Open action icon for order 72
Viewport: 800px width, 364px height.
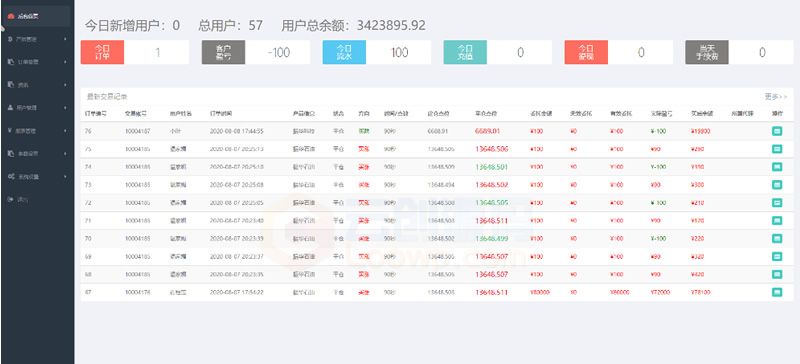[x=777, y=203]
